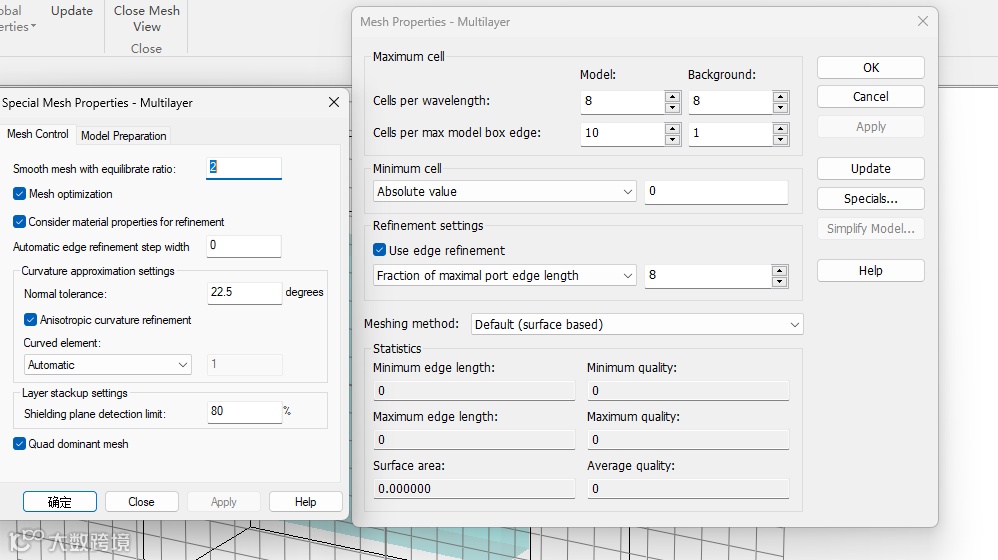
Task: Switch to the Model Preparation tab
Action: (124, 136)
